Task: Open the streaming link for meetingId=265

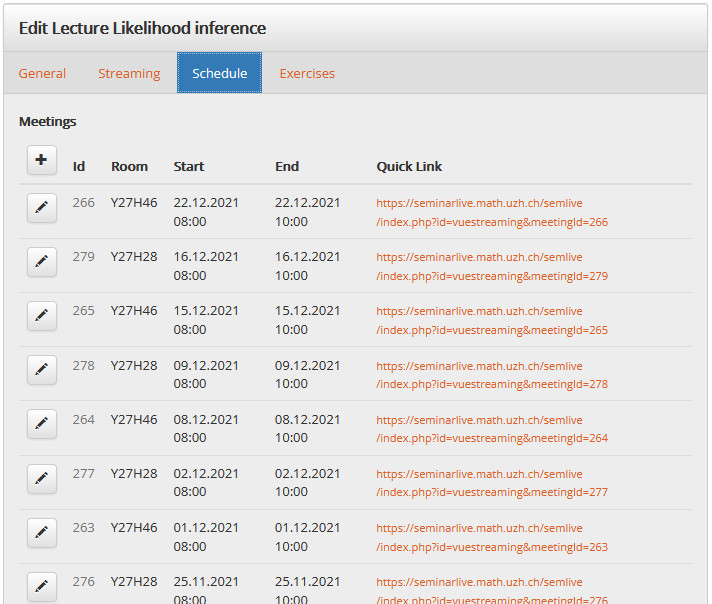Action: [x=491, y=320]
